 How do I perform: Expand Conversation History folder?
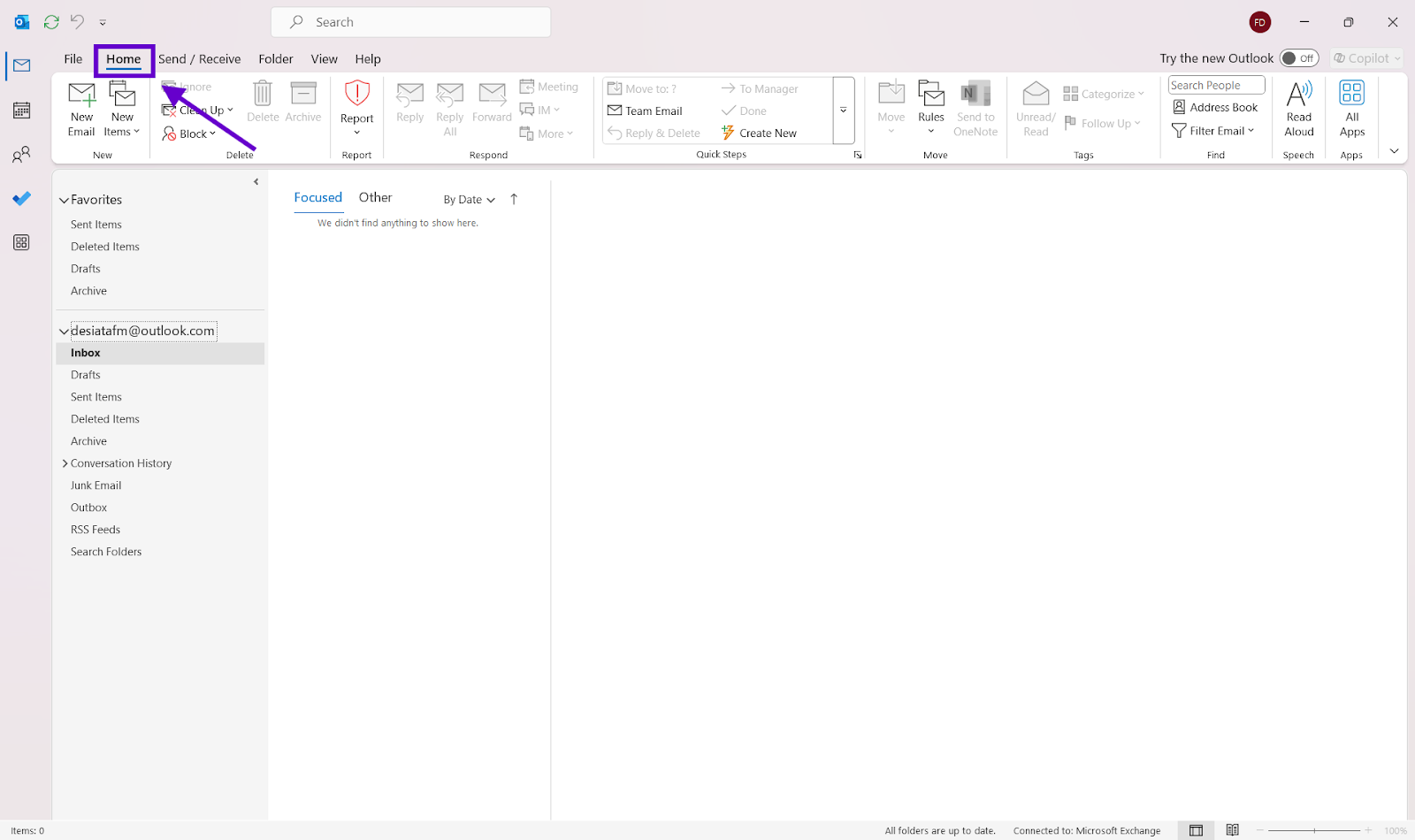click(x=65, y=462)
